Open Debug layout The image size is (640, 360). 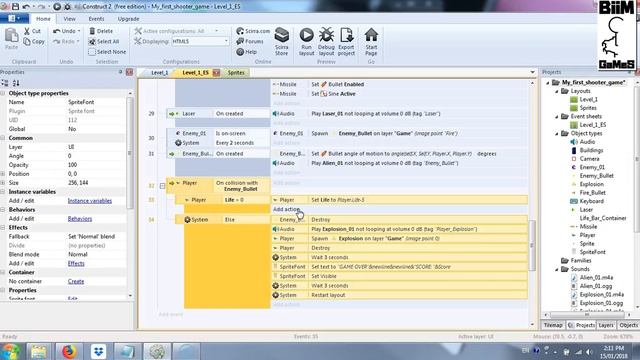pyautogui.click(x=326, y=42)
